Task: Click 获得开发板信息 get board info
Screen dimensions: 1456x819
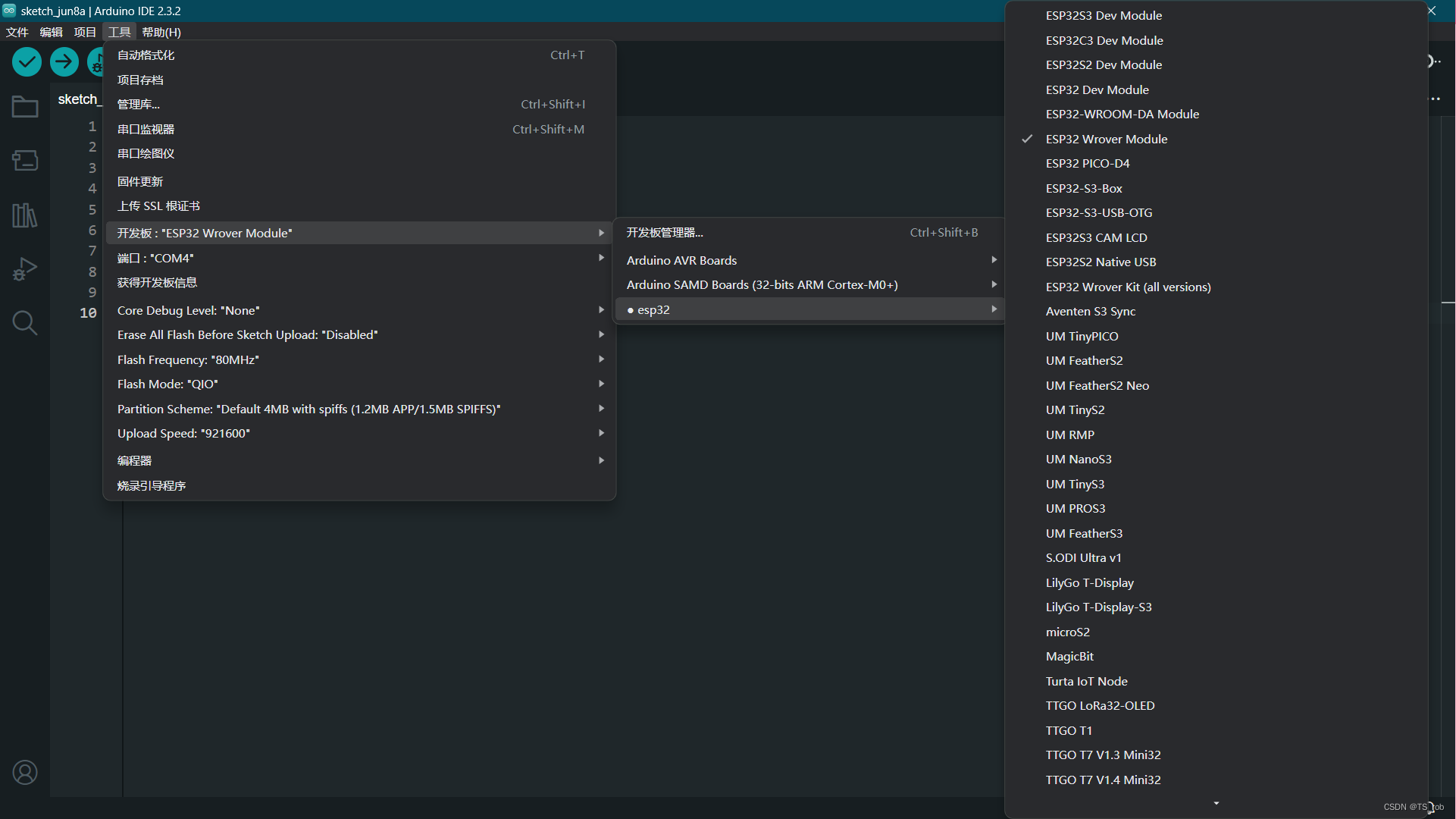Action: coord(157,282)
